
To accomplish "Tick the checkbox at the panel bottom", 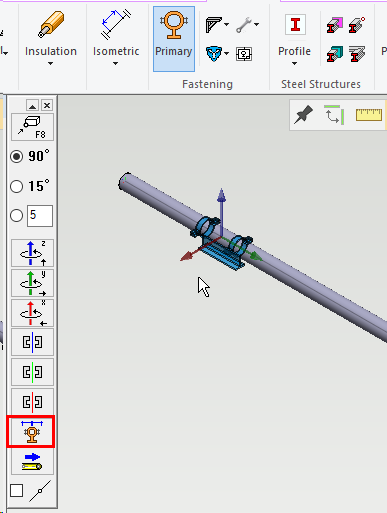I will (x=16, y=490).
